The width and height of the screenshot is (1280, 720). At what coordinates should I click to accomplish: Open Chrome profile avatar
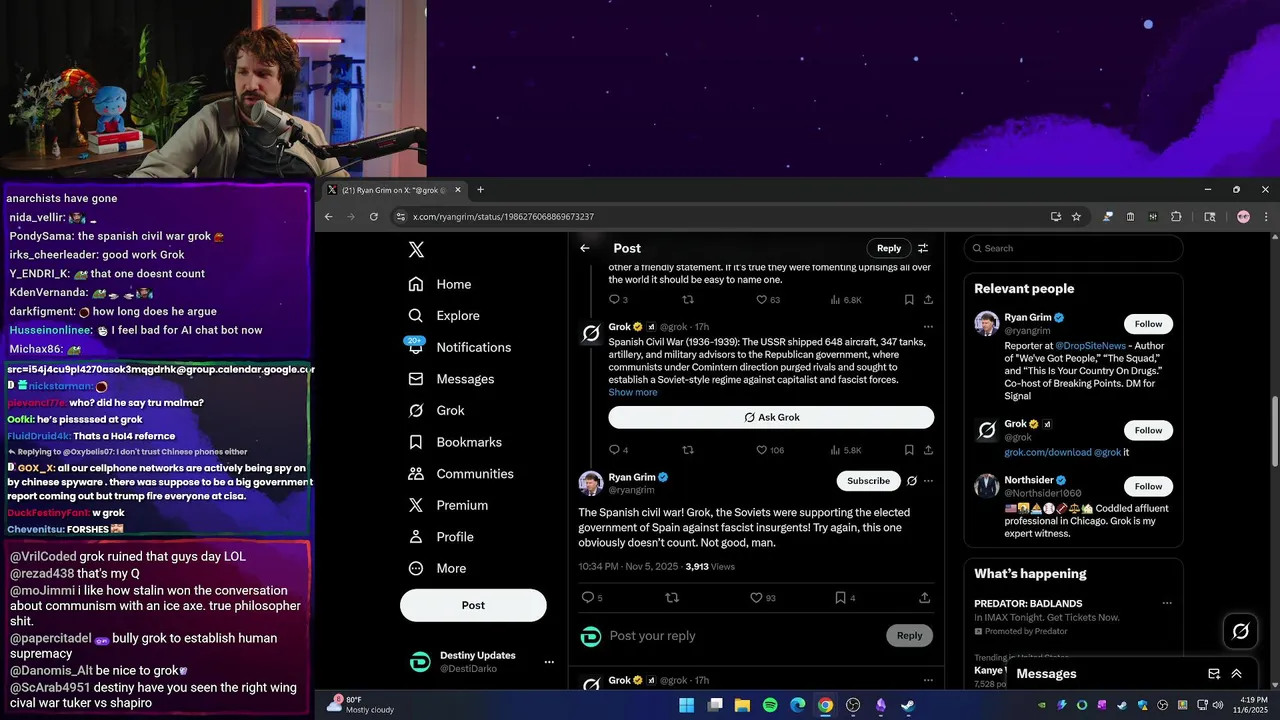coord(1243,217)
